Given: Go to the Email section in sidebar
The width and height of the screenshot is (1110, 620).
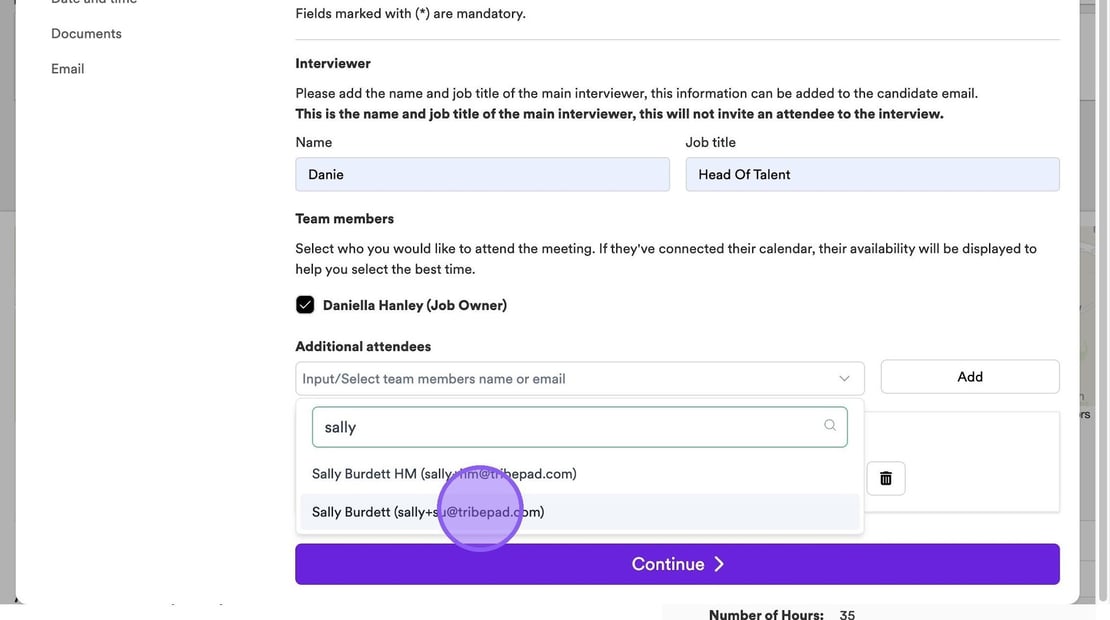Looking at the screenshot, I should click(x=67, y=68).
